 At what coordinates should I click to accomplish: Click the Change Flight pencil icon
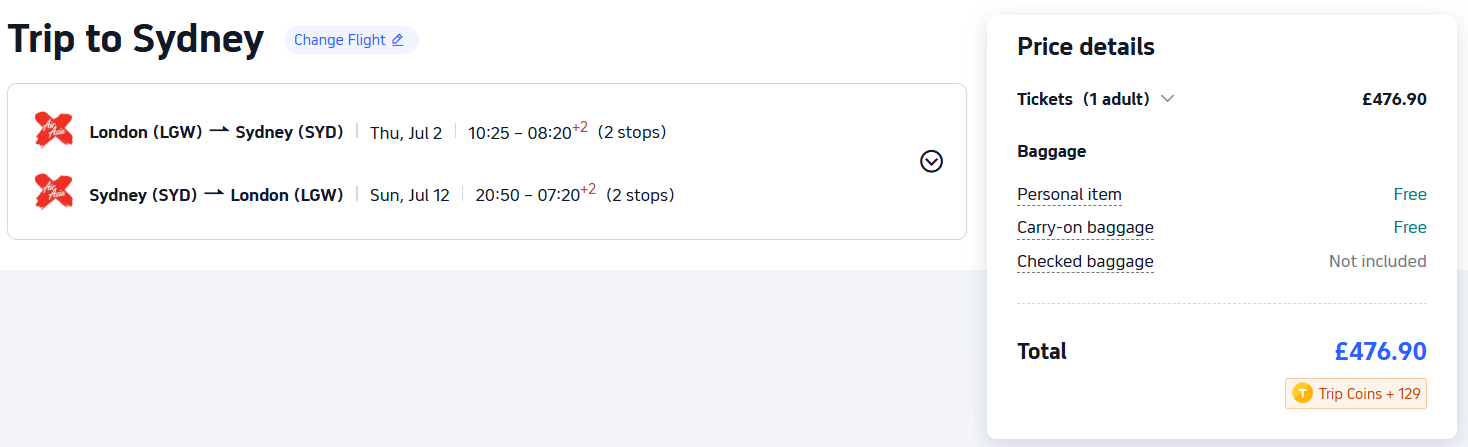[x=397, y=40]
